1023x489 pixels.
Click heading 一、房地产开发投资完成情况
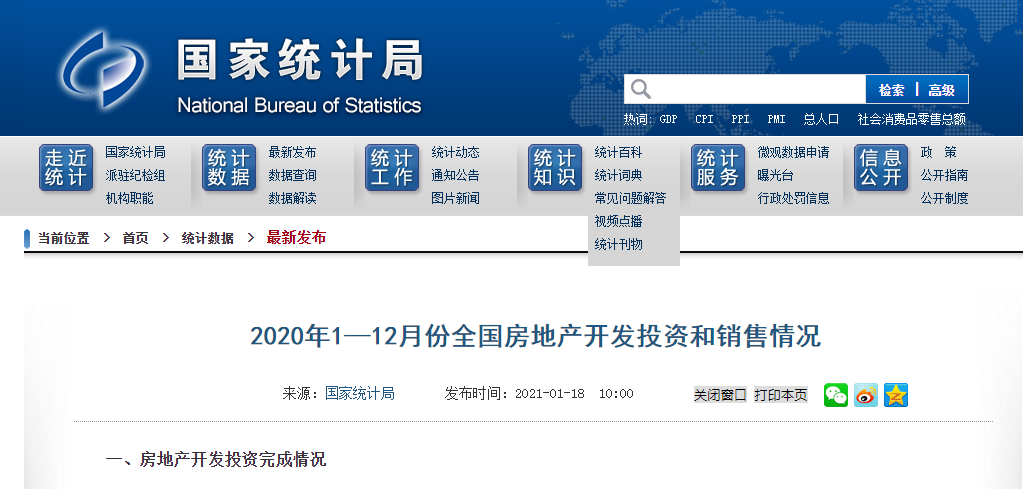[x=216, y=460]
